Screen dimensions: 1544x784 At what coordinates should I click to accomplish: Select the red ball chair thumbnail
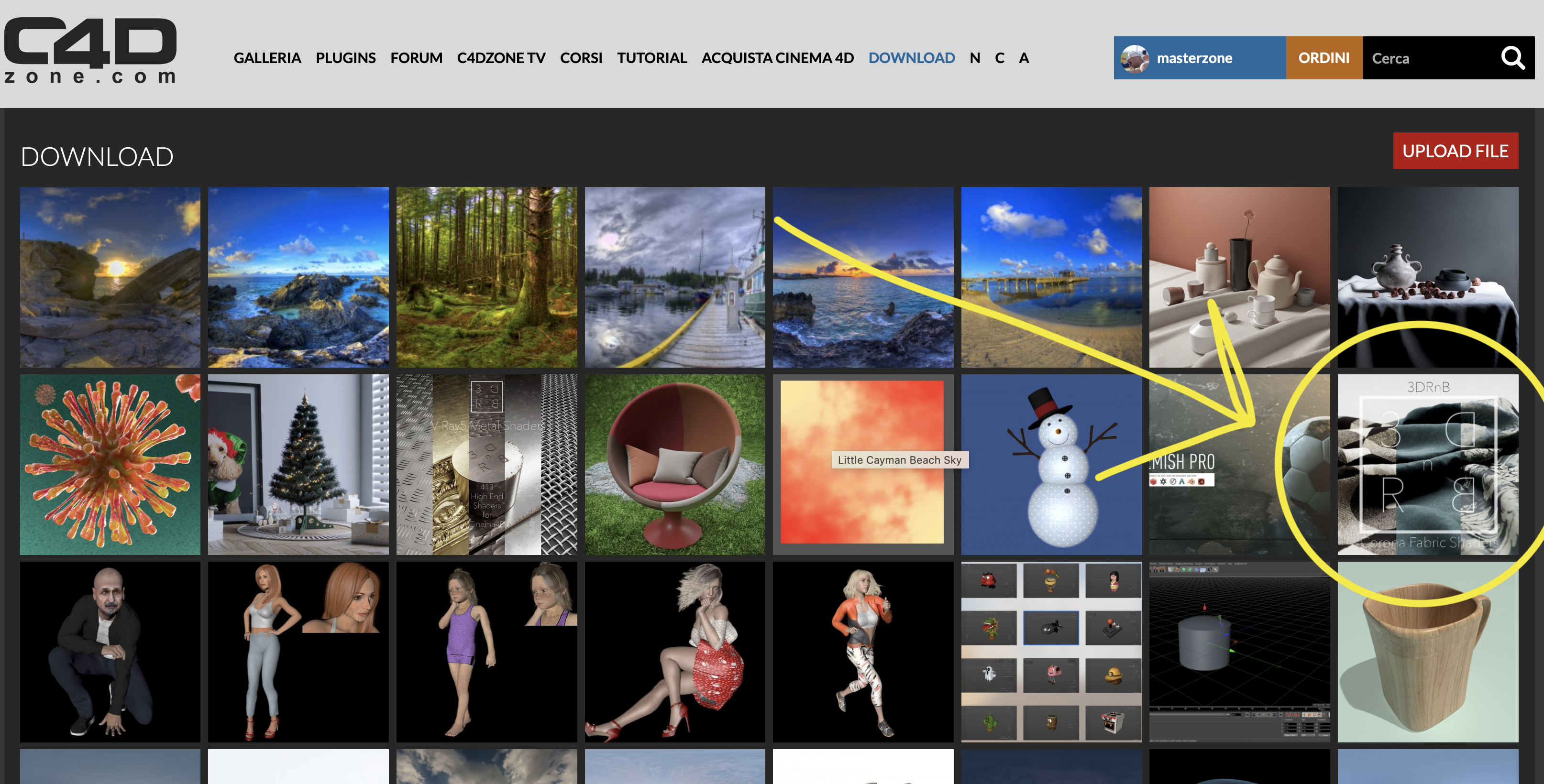coord(675,465)
